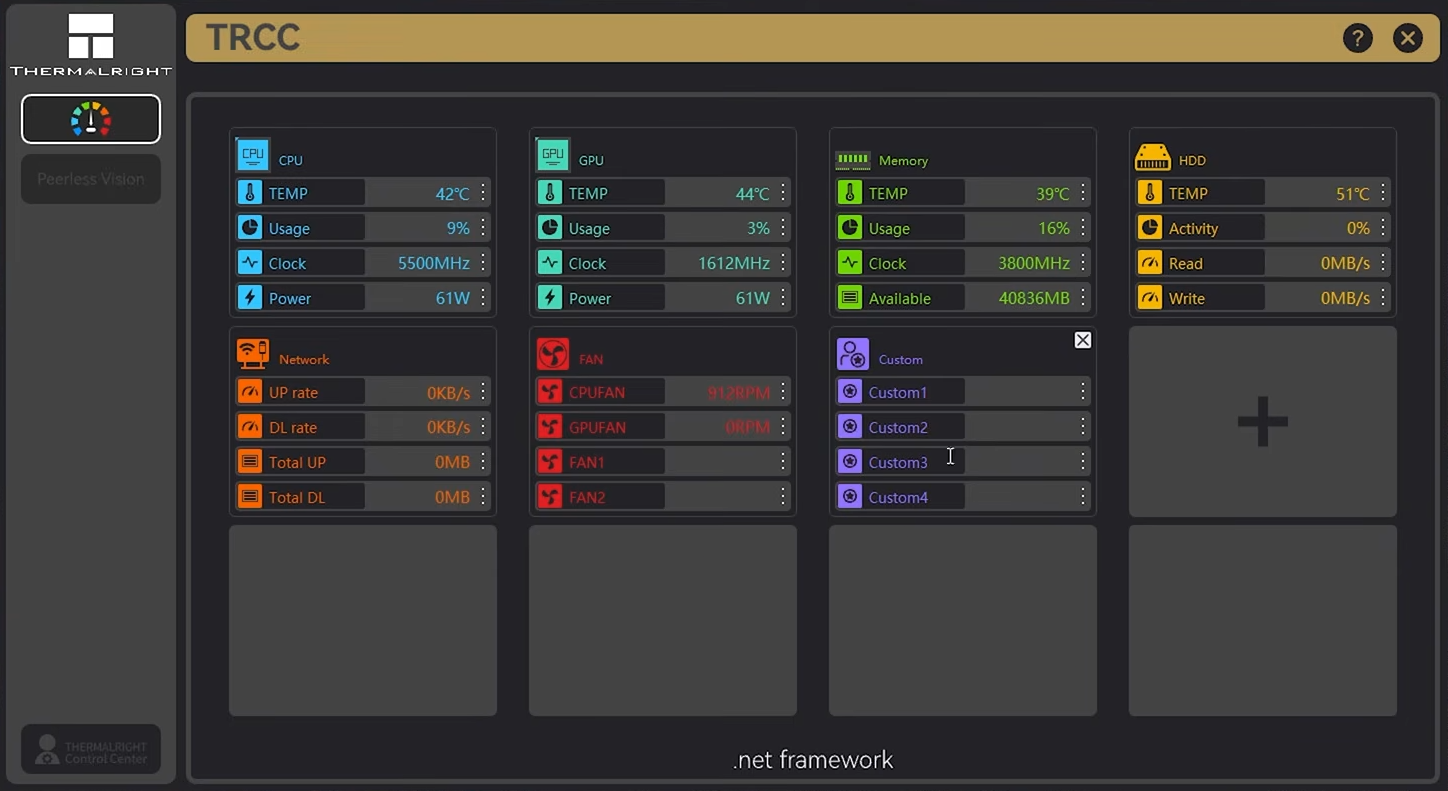Image resolution: width=1448 pixels, height=791 pixels.
Task: Open three-dot menu for Custom1 row
Action: coord(1083,392)
